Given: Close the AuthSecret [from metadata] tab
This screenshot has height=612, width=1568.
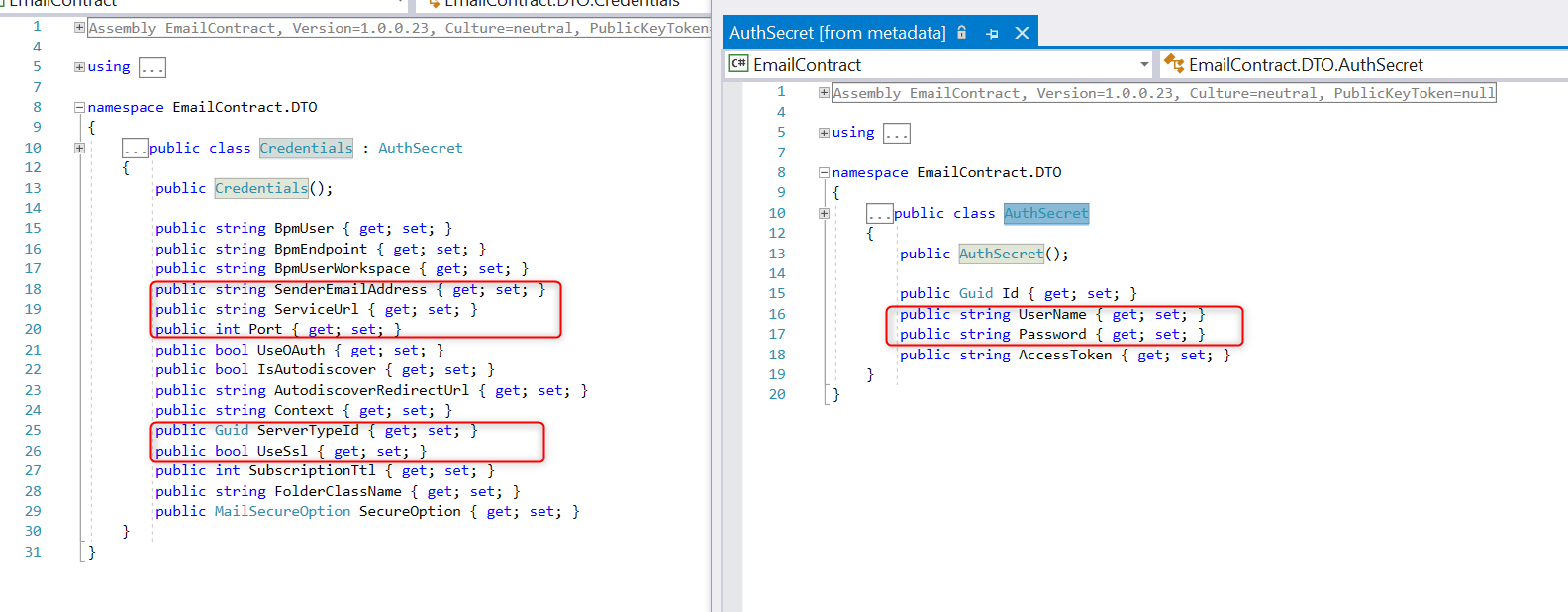Looking at the screenshot, I should 1022,33.
